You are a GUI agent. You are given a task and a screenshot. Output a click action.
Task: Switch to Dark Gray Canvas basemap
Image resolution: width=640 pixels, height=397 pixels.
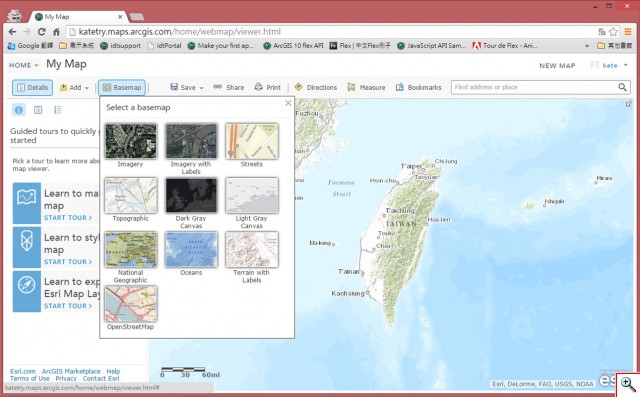pyautogui.click(x=191, y=195)
